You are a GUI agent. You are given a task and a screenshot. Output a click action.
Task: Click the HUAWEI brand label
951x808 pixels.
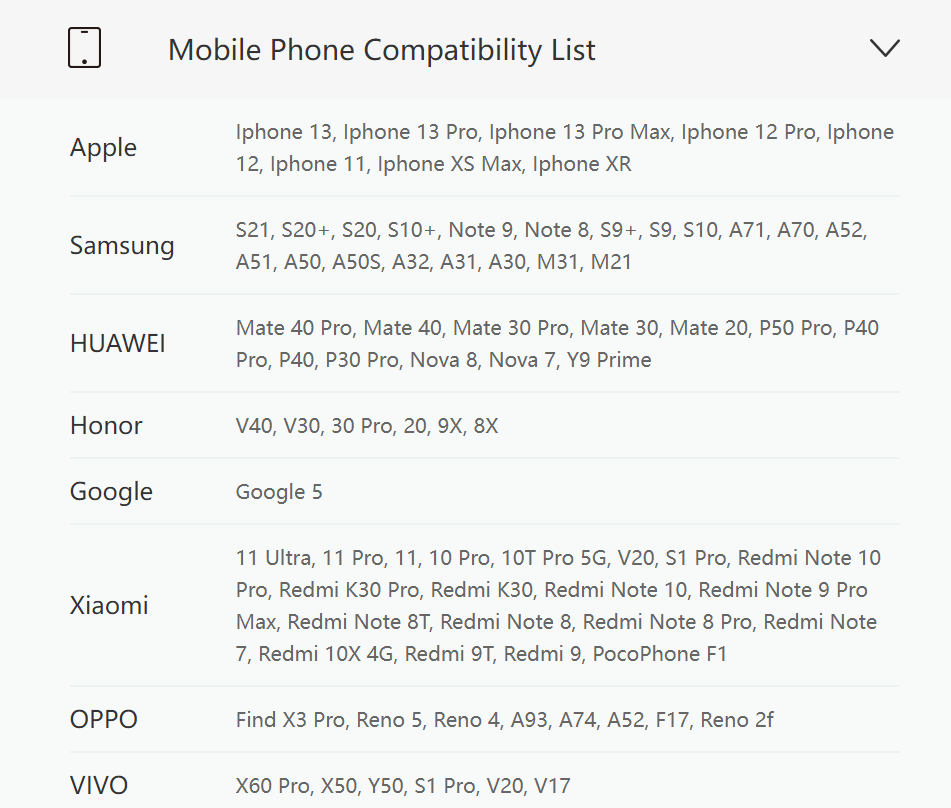pyautogui.click(x=118, y=343)
